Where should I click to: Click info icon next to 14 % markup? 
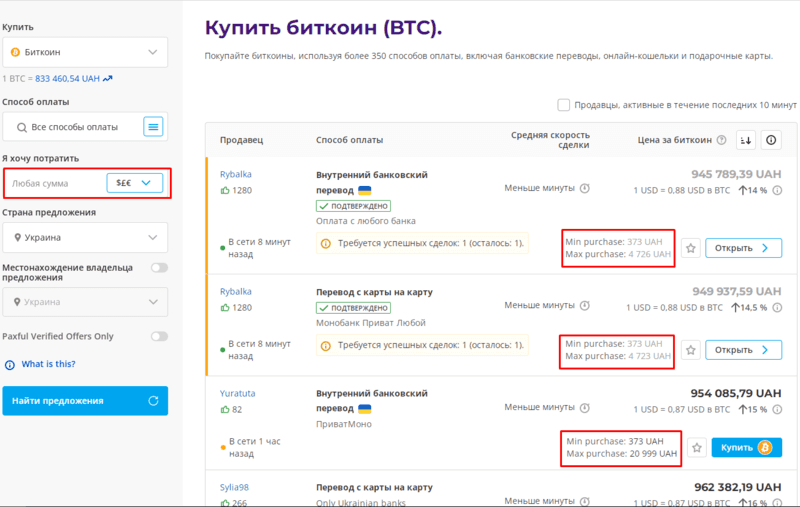[x=777, y=190]
